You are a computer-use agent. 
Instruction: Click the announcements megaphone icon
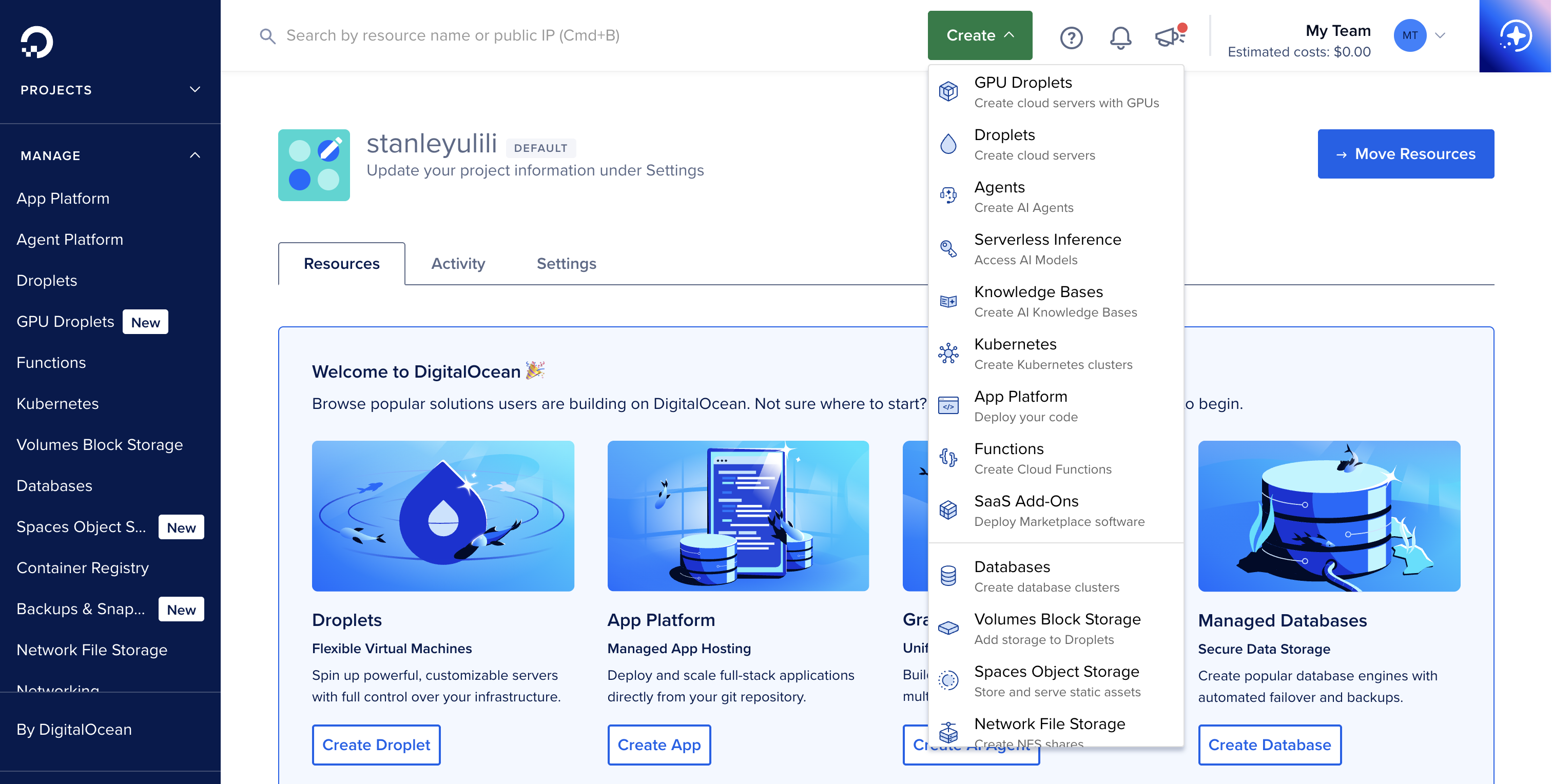click(1170, 36)
